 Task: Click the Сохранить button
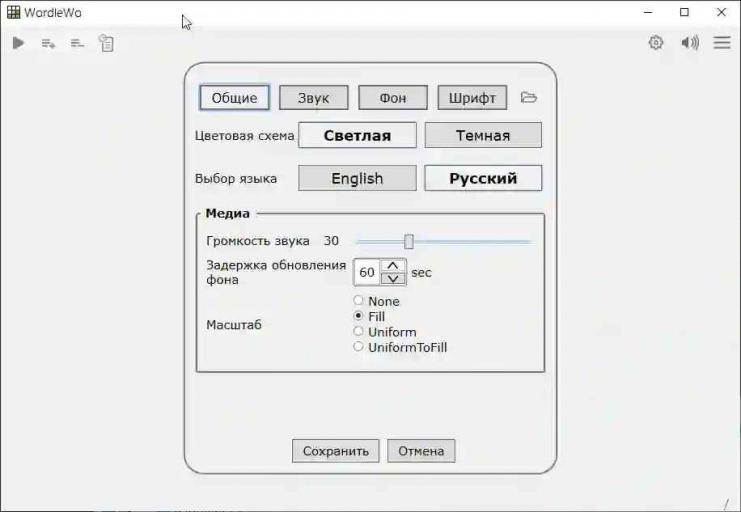coord(336,451)
